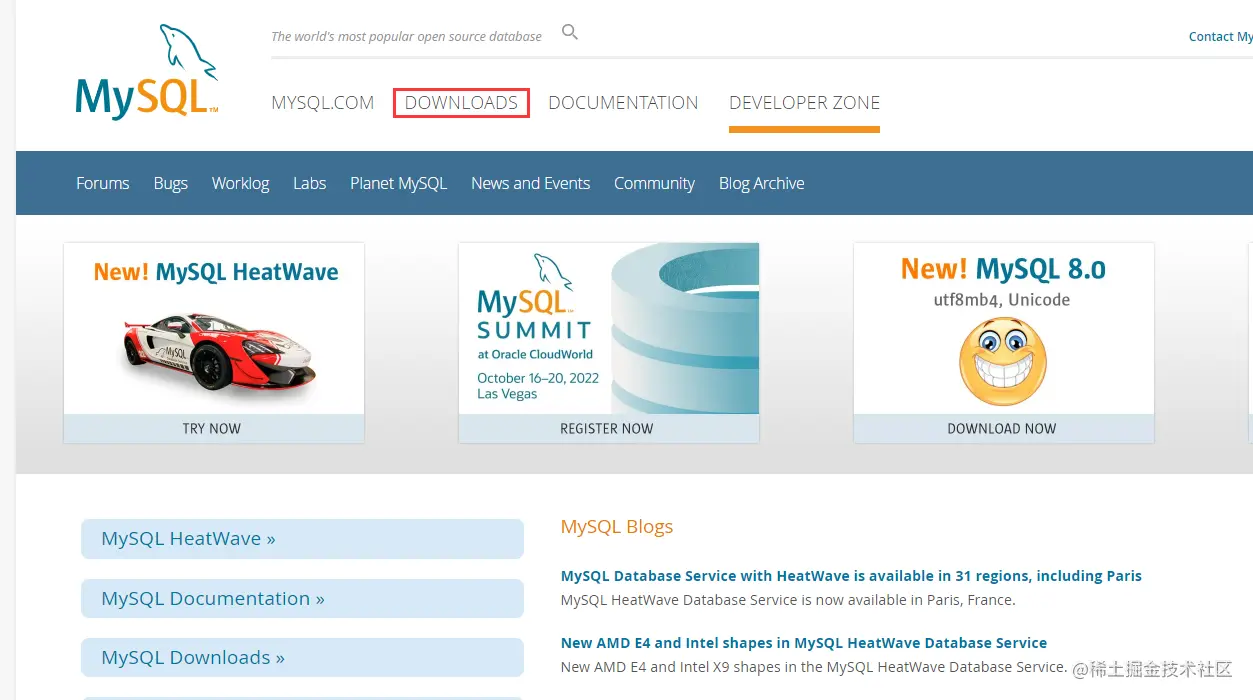Screen dimensions: 1253x700
Task: Click the DOWNLOAD NOW button
Action: click(x=1004, y=429)
